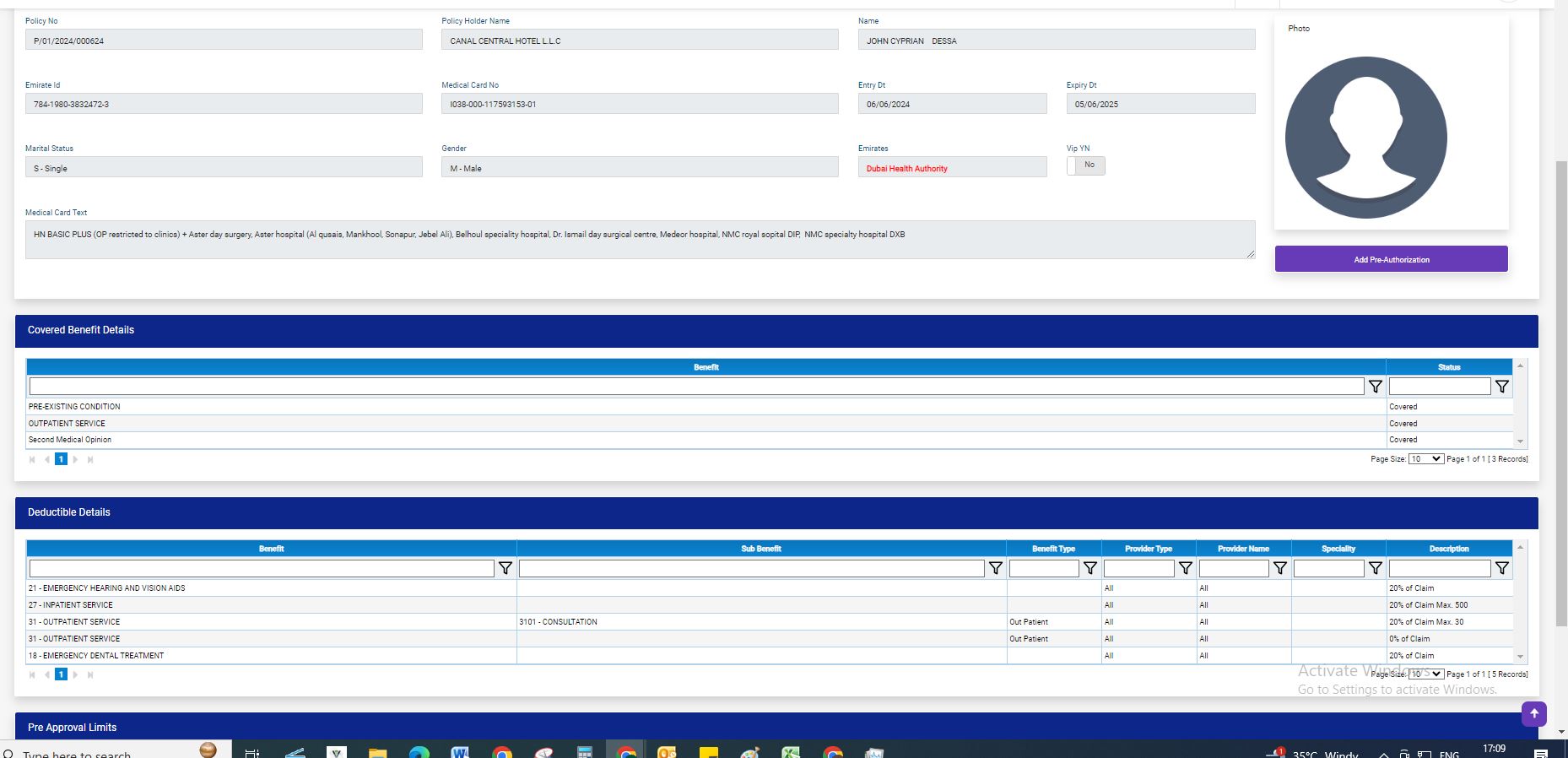The width and height of the screenshot is (1568, 758).
Task: Click the Provider Name column filter icon
Action: pos(1279,569)
